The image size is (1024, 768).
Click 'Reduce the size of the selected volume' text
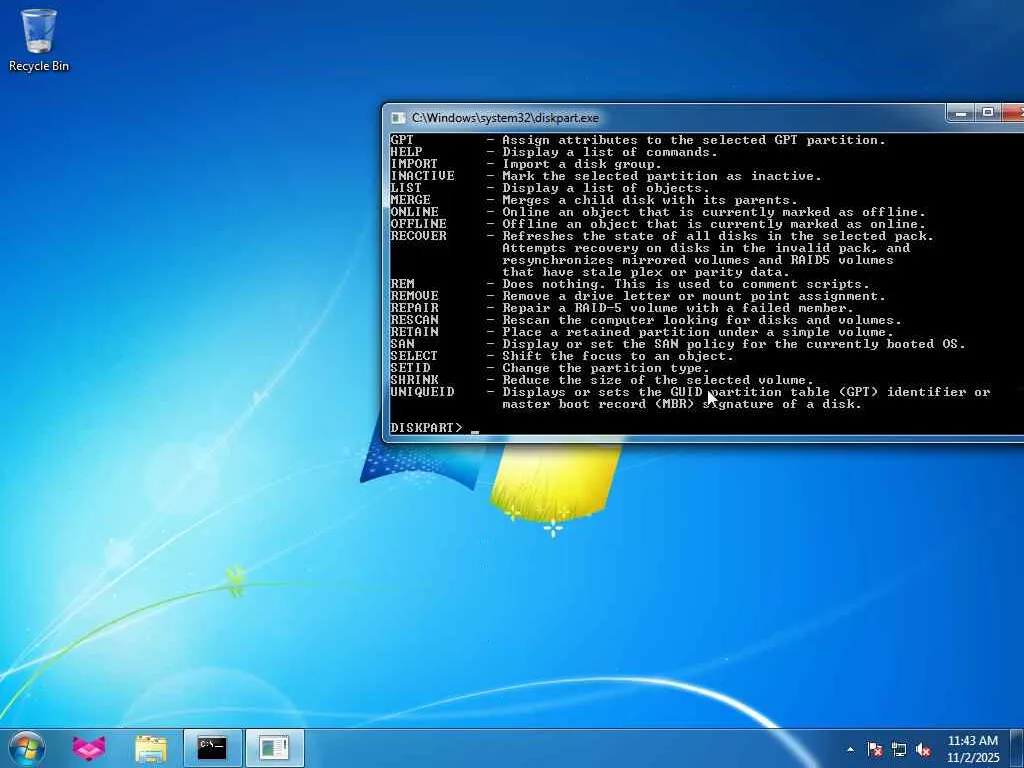point(658,380)
